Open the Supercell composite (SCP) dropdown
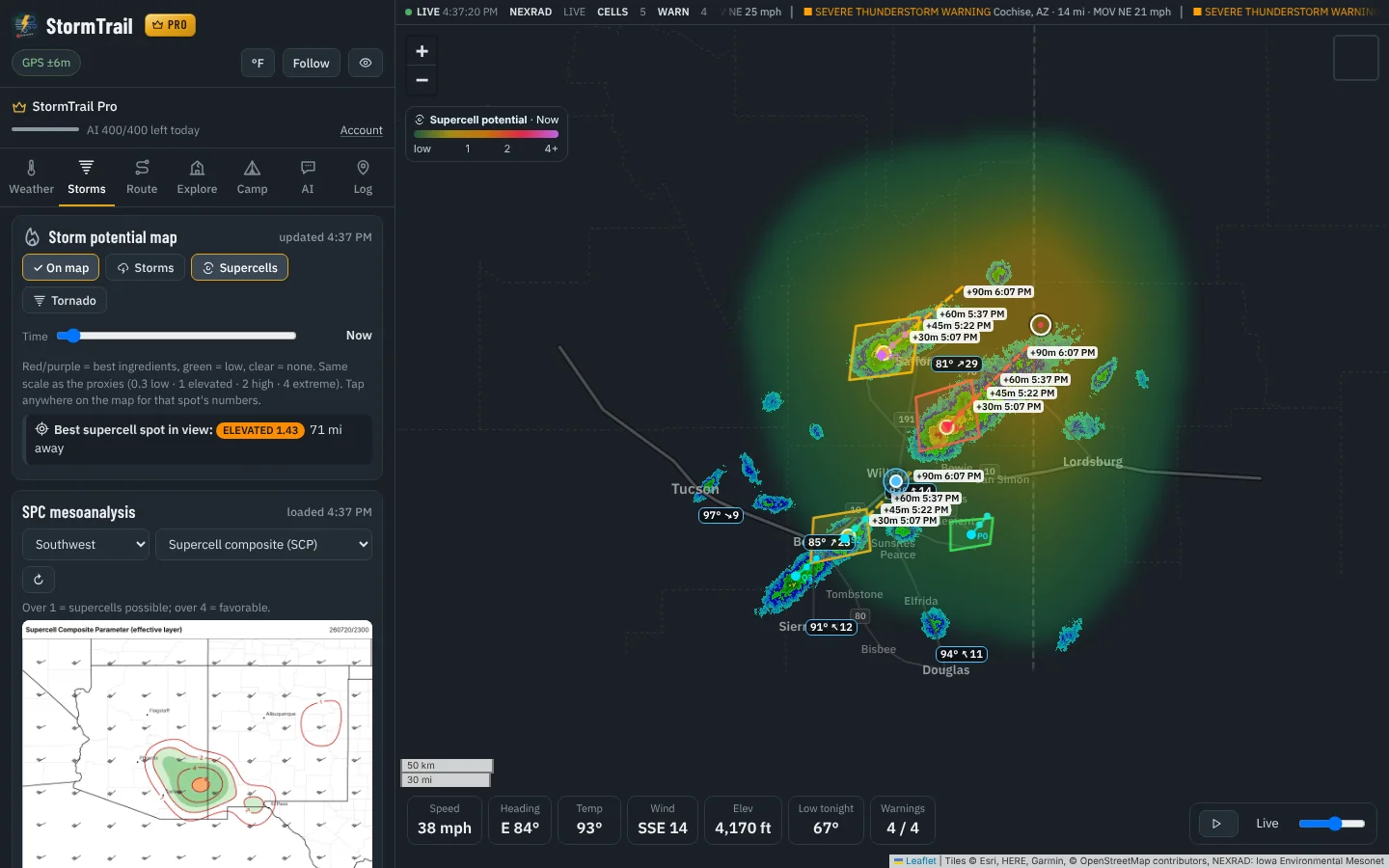Viewport: 1389px width, 868px height. 263,544
